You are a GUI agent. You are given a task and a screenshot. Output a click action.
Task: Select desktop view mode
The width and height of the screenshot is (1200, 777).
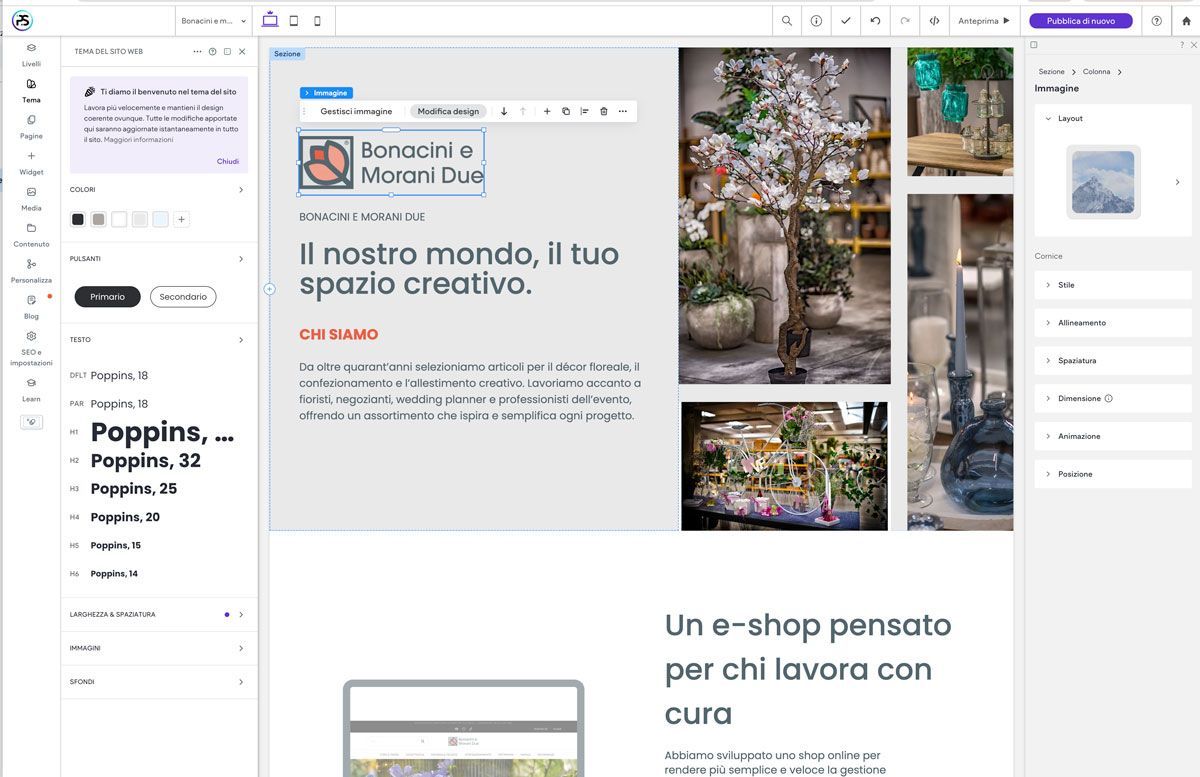coord(269,21)
